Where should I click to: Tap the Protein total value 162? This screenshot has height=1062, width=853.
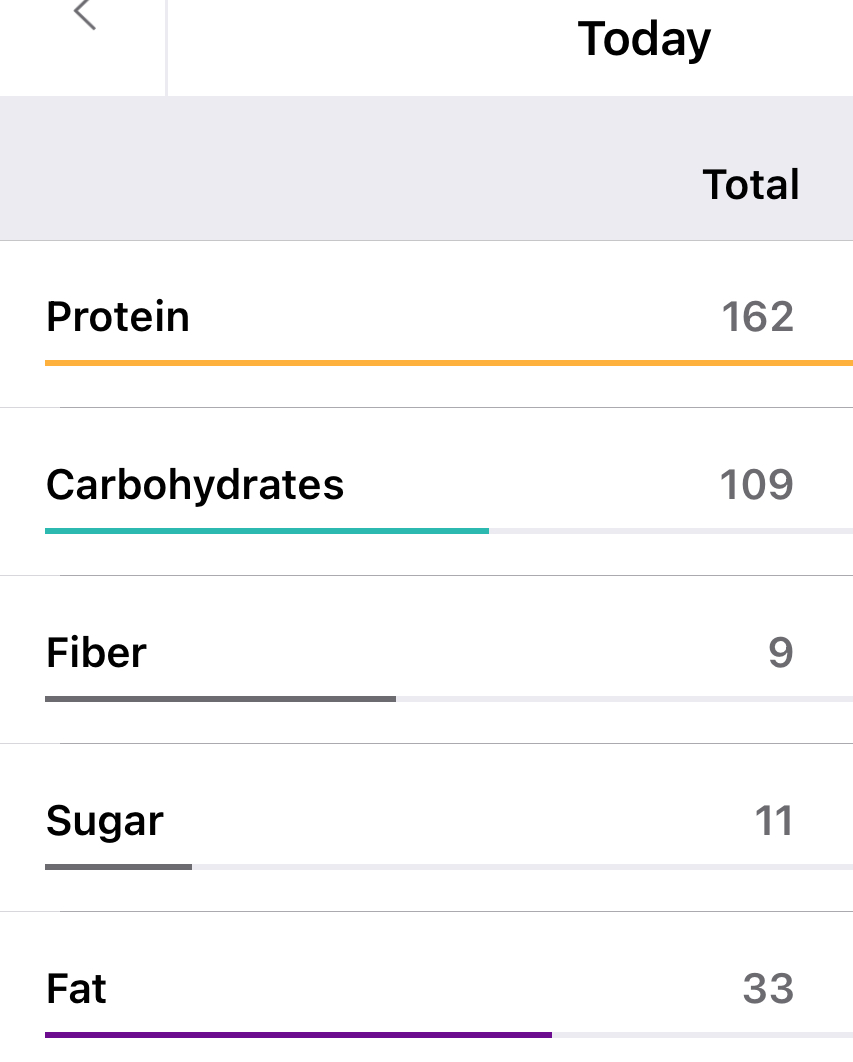pyautogui.click(x=757, y=317)
